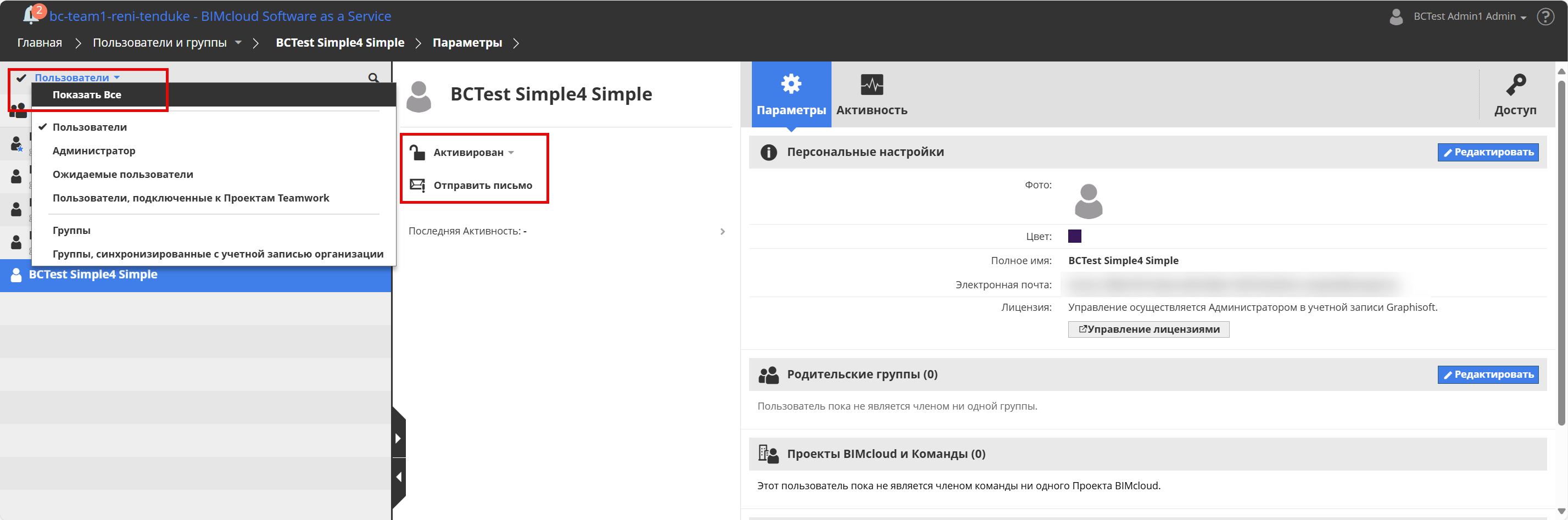The image size is (1568, 520).
Task: Click the Параметры gear icon
Action: [x=791, y=84]
